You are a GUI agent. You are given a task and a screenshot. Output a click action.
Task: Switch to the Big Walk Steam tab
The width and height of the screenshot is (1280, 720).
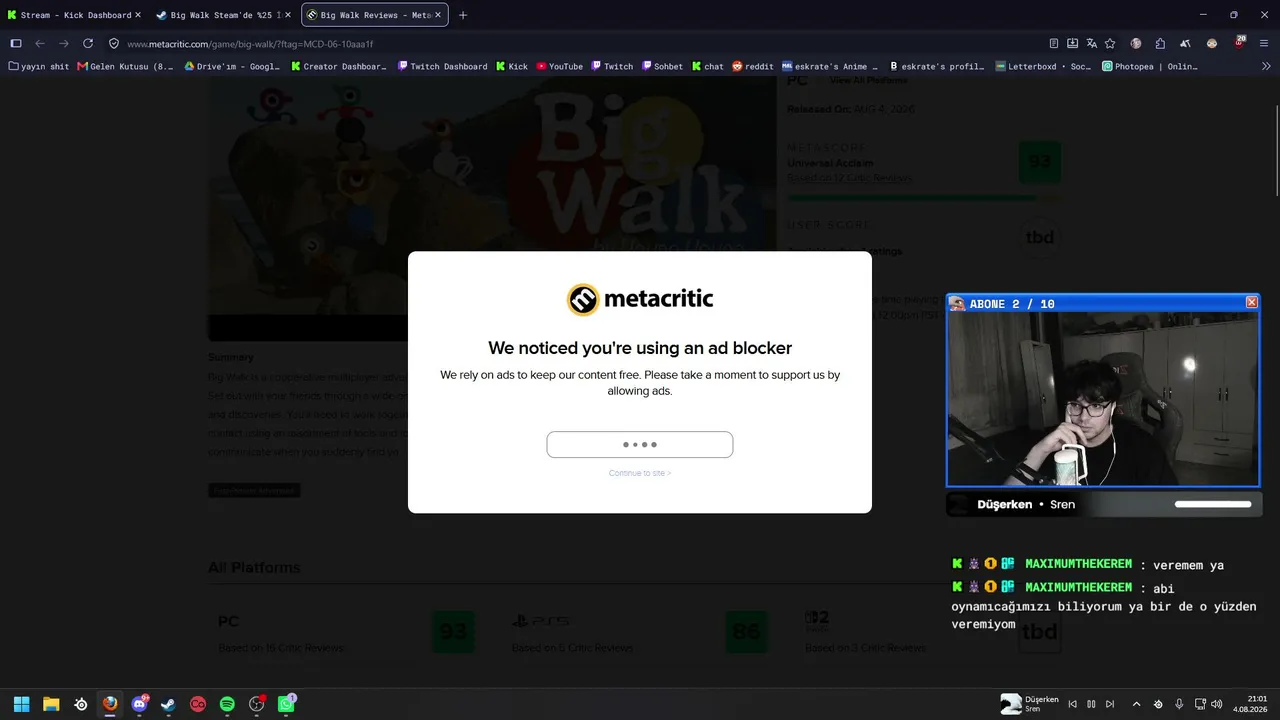tap(224, 15)
